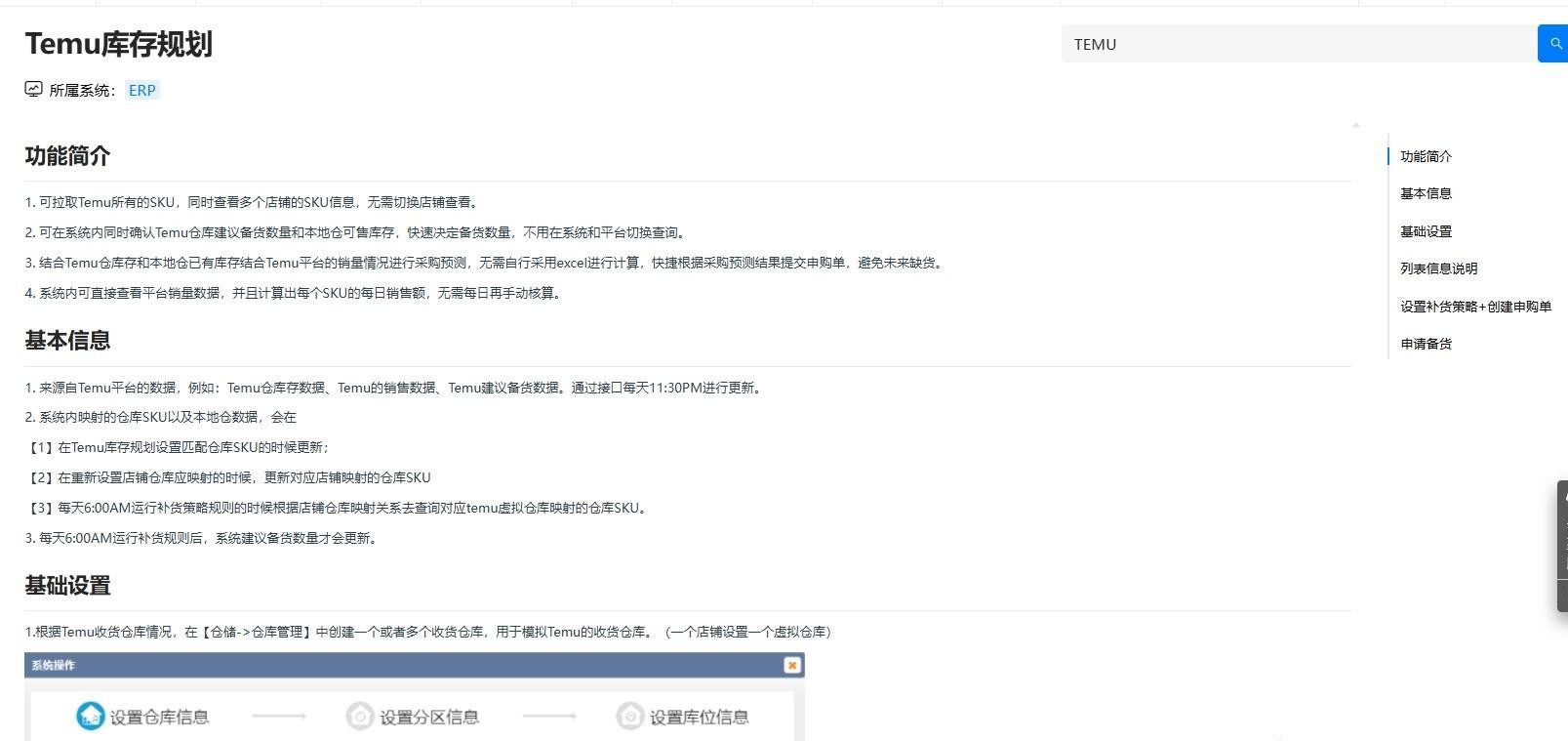The width and height of the screenshot is (1568, 741).
Task: Click the line 【1】在Temu库存规划设置匹配仓库SKU
Action: (179, 447)
